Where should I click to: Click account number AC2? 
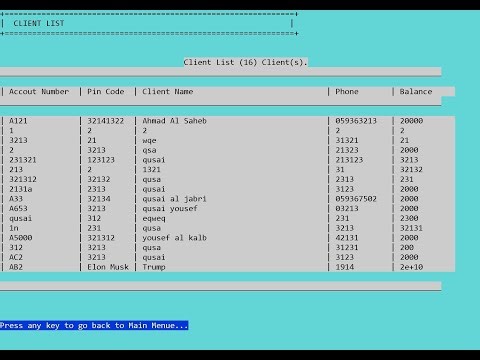[x=16, y=257]
